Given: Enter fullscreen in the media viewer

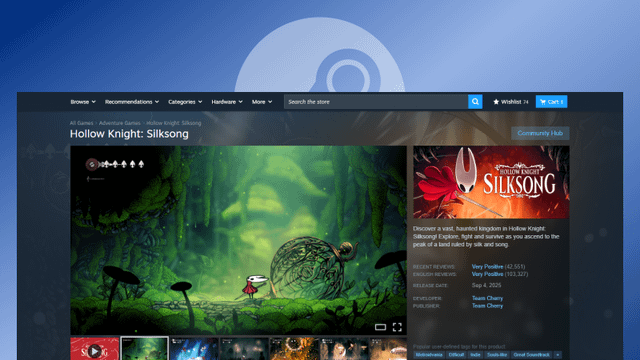Looking at the screenshot, I should click(397, 327).
